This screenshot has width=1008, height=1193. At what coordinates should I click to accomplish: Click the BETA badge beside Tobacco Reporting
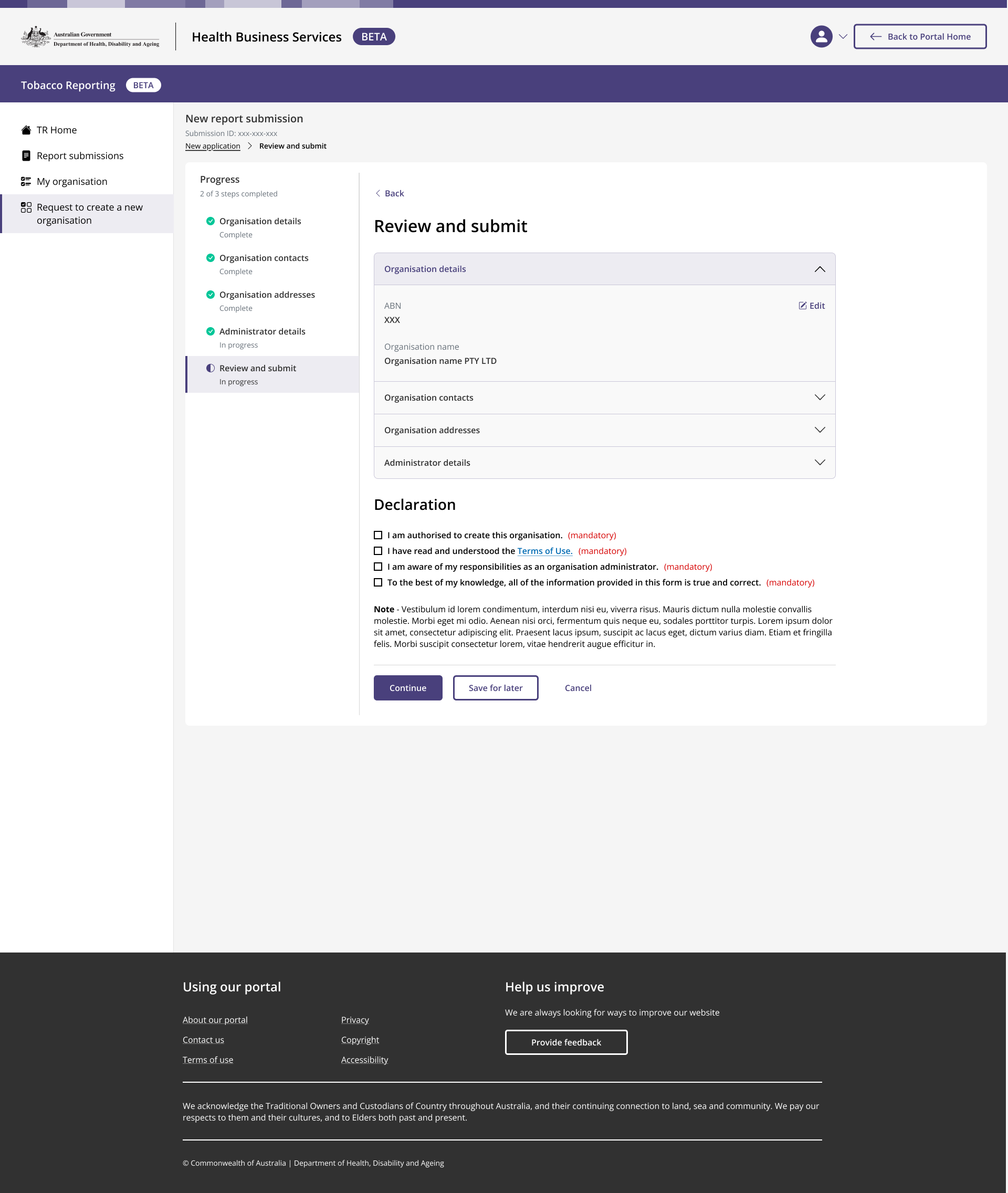143,85
